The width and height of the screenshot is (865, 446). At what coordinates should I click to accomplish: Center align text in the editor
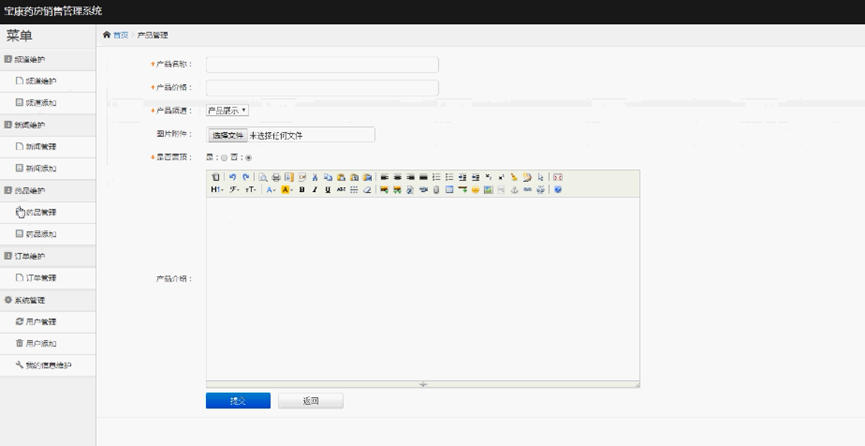coord(397,177)
